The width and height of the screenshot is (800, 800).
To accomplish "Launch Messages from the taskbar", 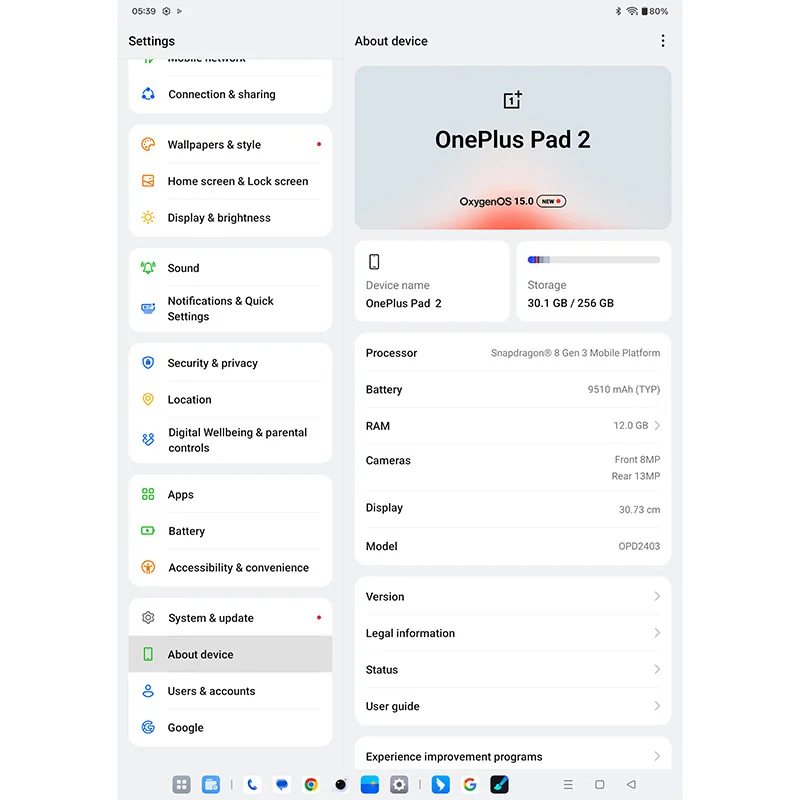I will 282,784.
